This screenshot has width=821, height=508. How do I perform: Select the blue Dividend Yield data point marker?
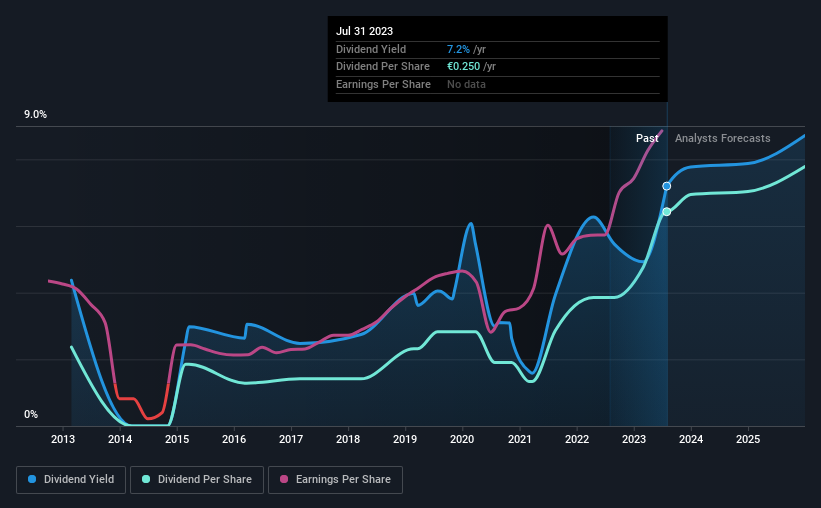pyautogui.click(x=667, y=186)
